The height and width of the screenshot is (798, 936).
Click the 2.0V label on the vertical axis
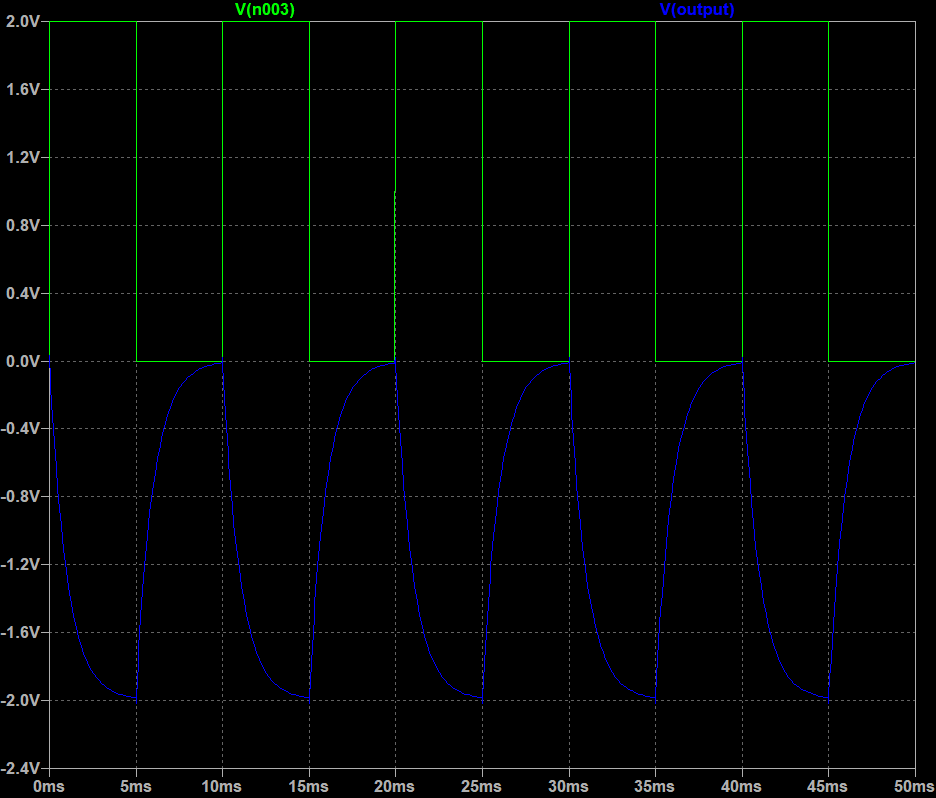pyautogui.click(x=22, y=21)
